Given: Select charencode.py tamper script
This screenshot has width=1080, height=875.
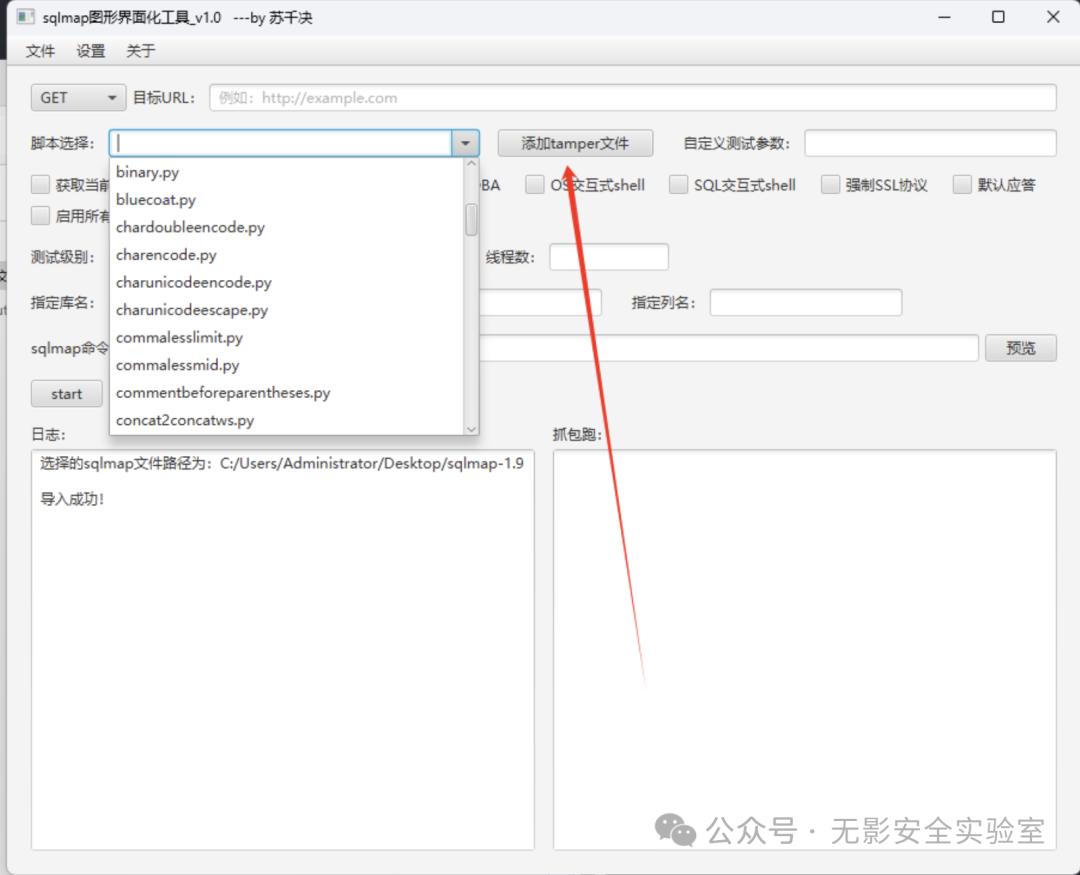Looking at the screenshot, I should click(287, 255).
